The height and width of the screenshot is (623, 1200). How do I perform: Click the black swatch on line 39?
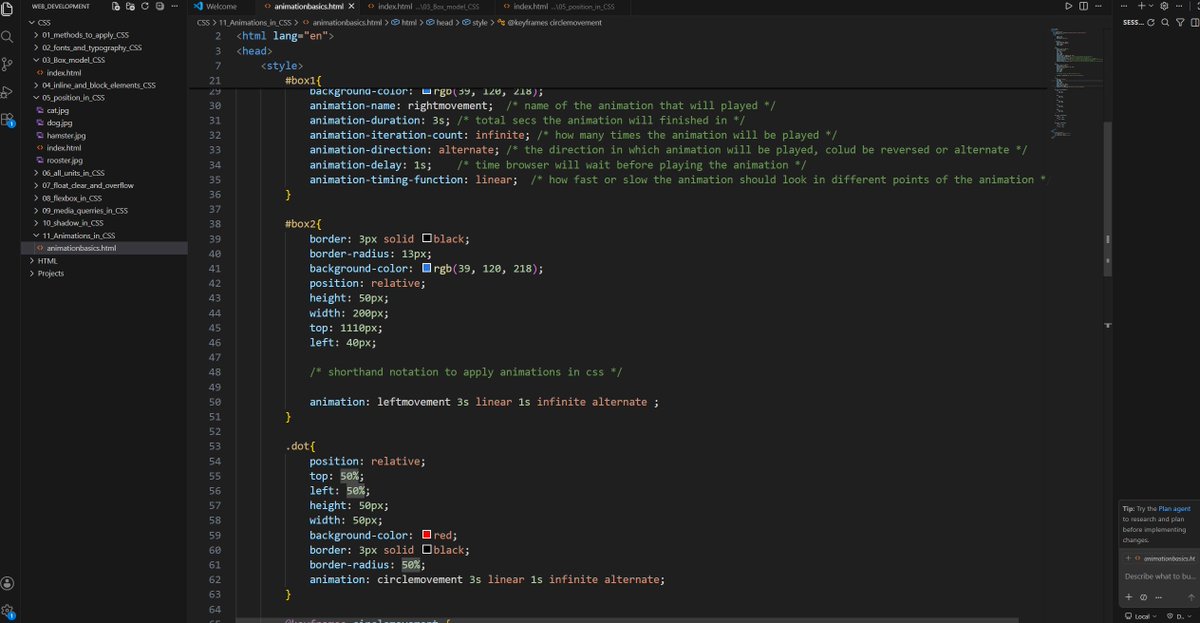click(x=427, y=239)
